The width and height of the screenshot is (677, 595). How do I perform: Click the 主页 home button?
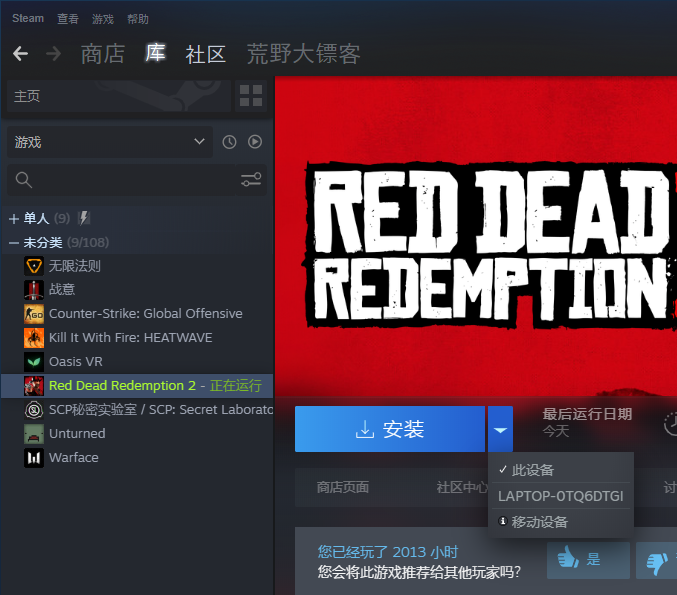[119, 95]
